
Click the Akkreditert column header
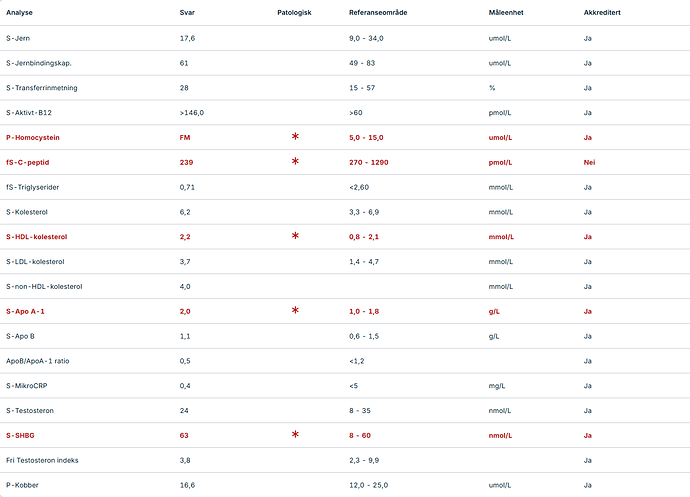click(x=602, y=12)
